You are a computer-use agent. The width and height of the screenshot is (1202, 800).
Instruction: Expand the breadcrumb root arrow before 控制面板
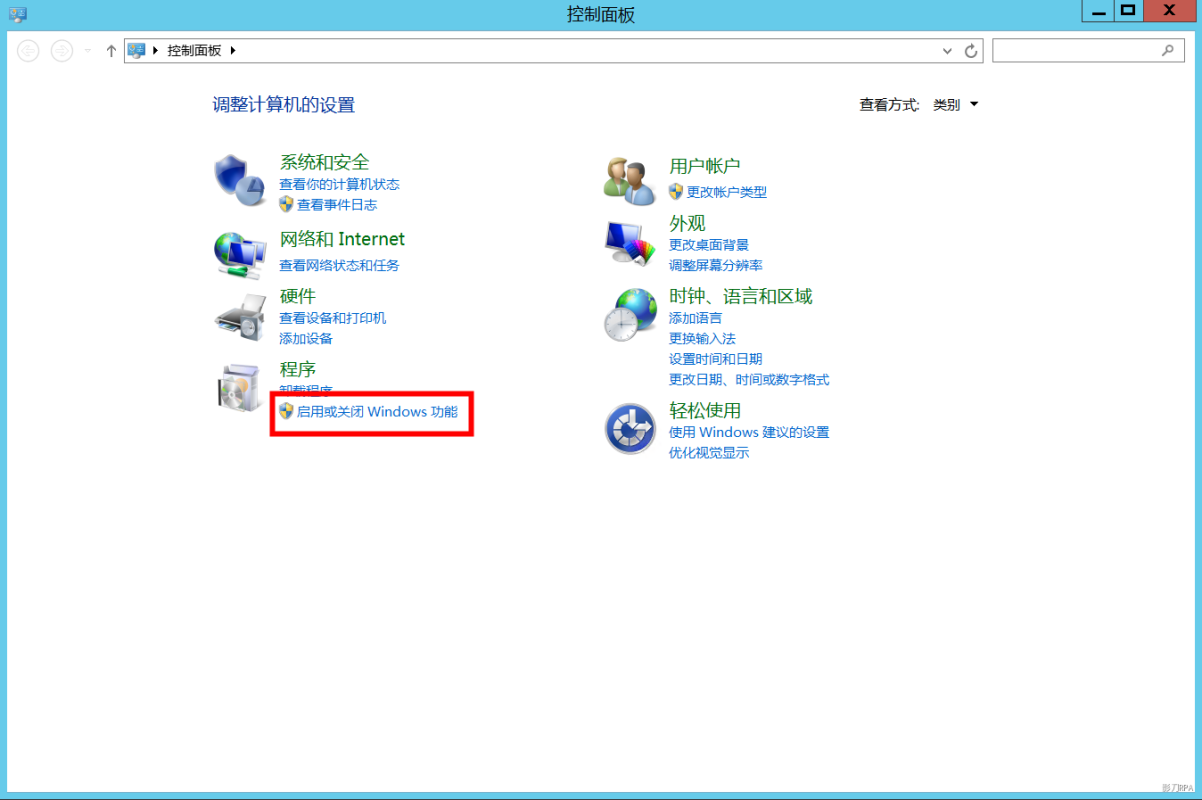click(156, 50)
